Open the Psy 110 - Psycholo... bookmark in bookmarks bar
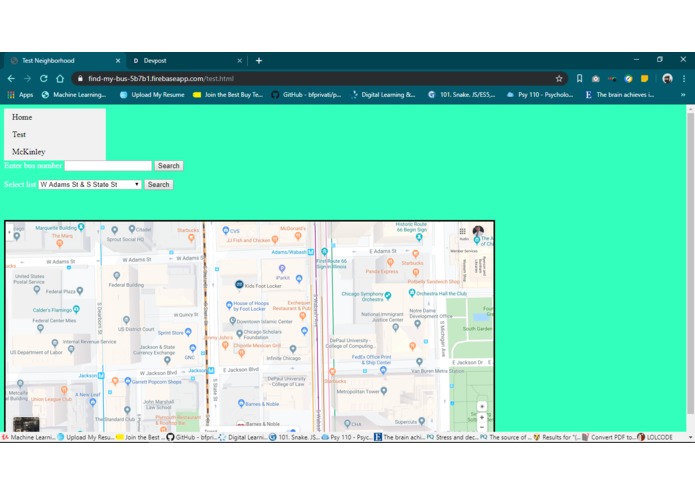695x494 pixels. (x=540, y=94)
